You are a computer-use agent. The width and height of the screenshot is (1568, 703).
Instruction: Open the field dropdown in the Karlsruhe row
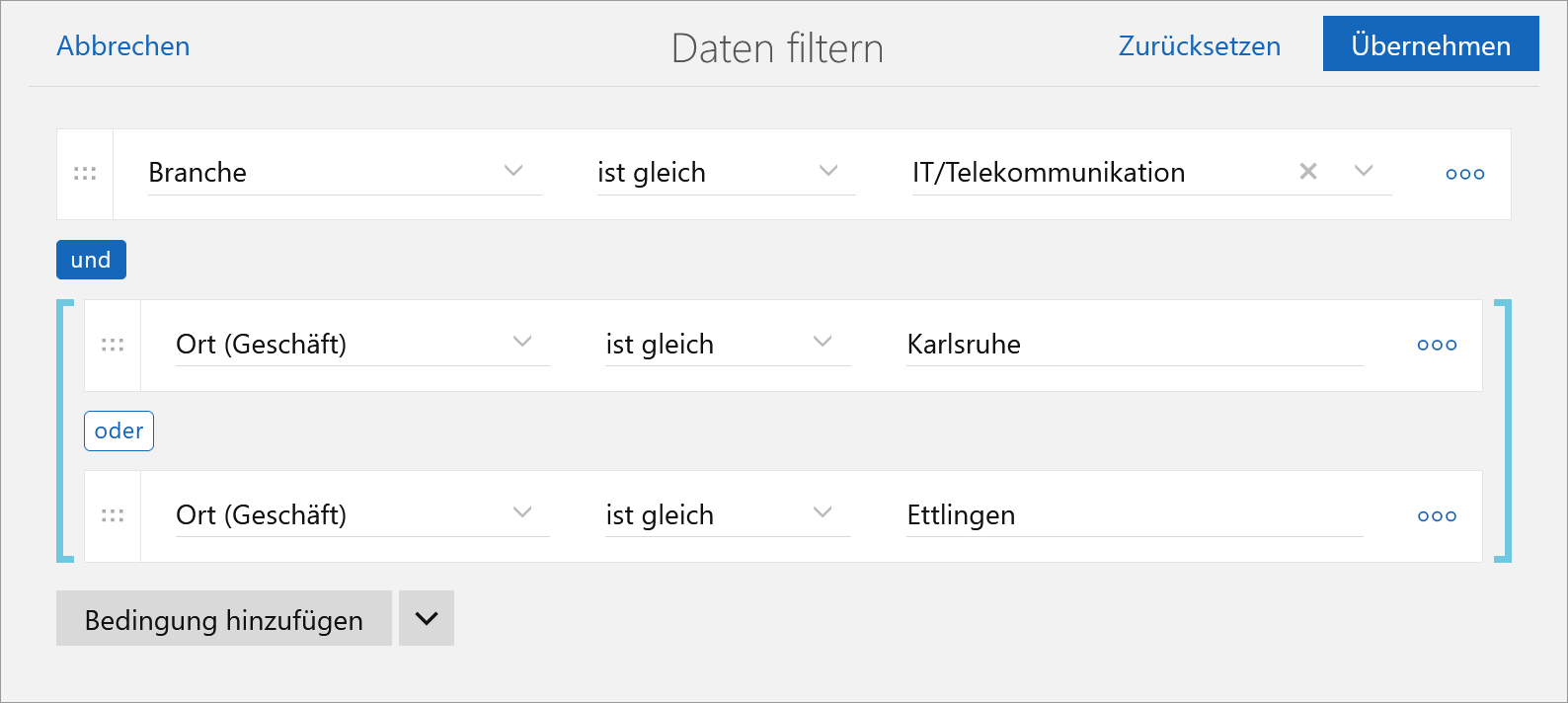(x=522, y=342)
